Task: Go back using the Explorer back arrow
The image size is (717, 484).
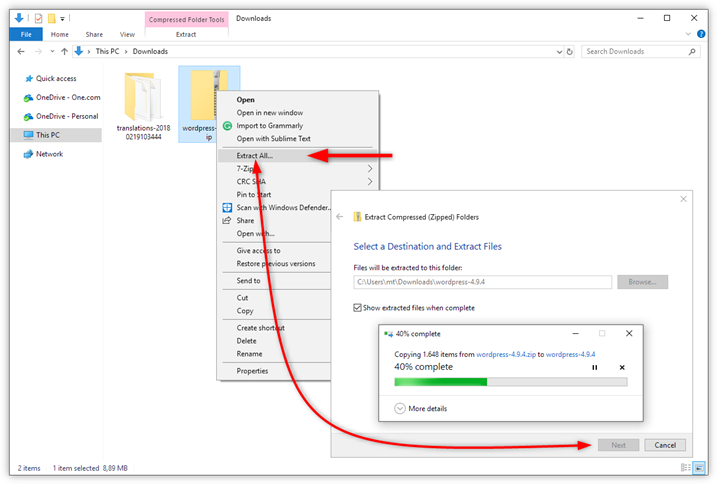Action: click(21, 51)
